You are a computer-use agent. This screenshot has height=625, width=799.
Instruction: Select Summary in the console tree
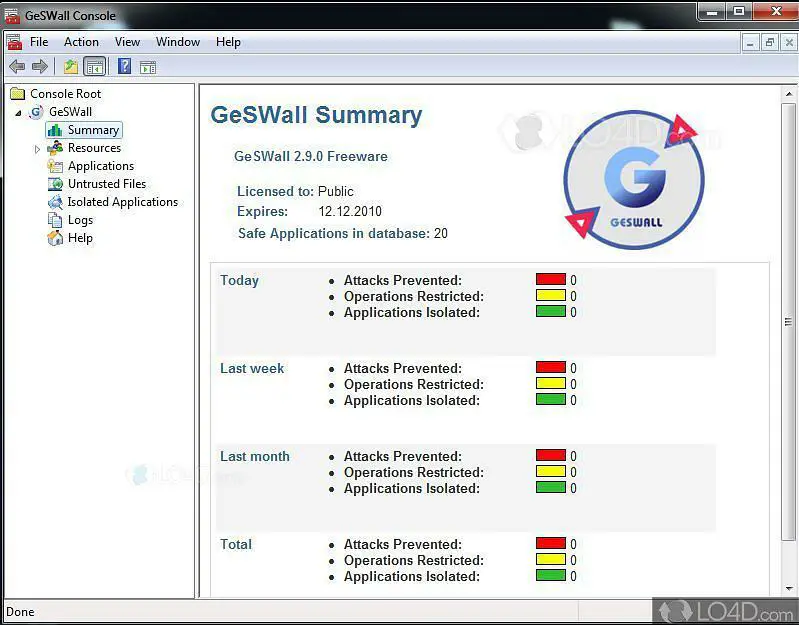[93, 130]
